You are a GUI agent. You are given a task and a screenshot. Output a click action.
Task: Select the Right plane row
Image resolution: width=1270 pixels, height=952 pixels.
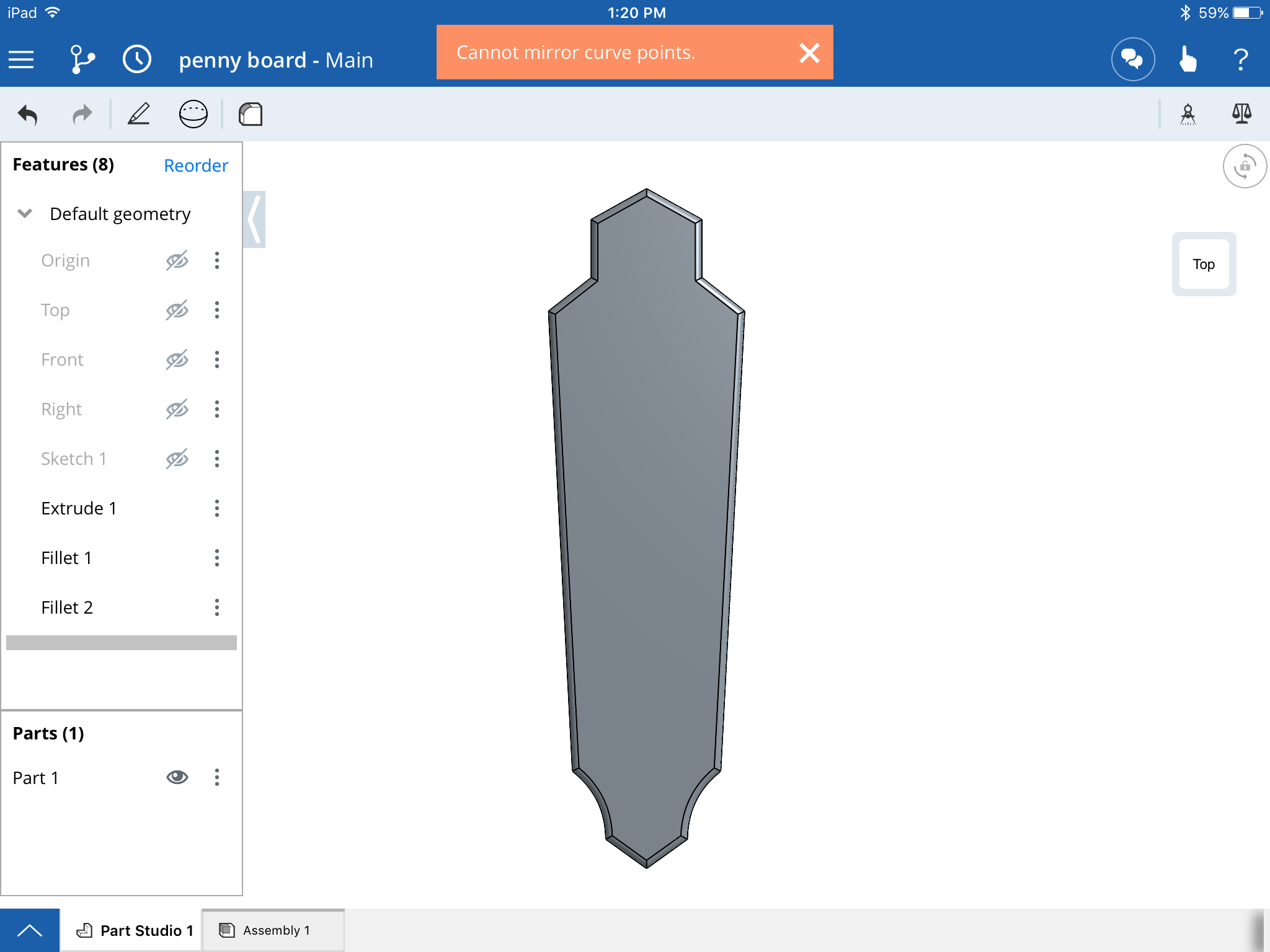pos(61,409)
